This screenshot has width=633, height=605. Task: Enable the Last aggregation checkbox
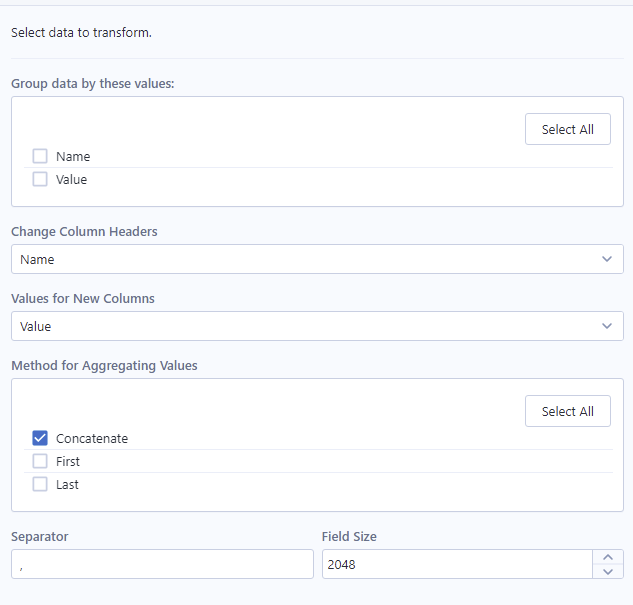tap(40, 484)
